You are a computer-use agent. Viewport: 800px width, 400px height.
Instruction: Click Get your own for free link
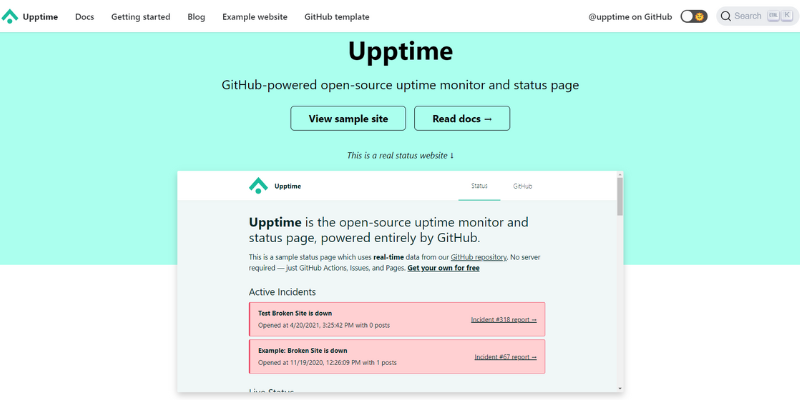[443, 268]
